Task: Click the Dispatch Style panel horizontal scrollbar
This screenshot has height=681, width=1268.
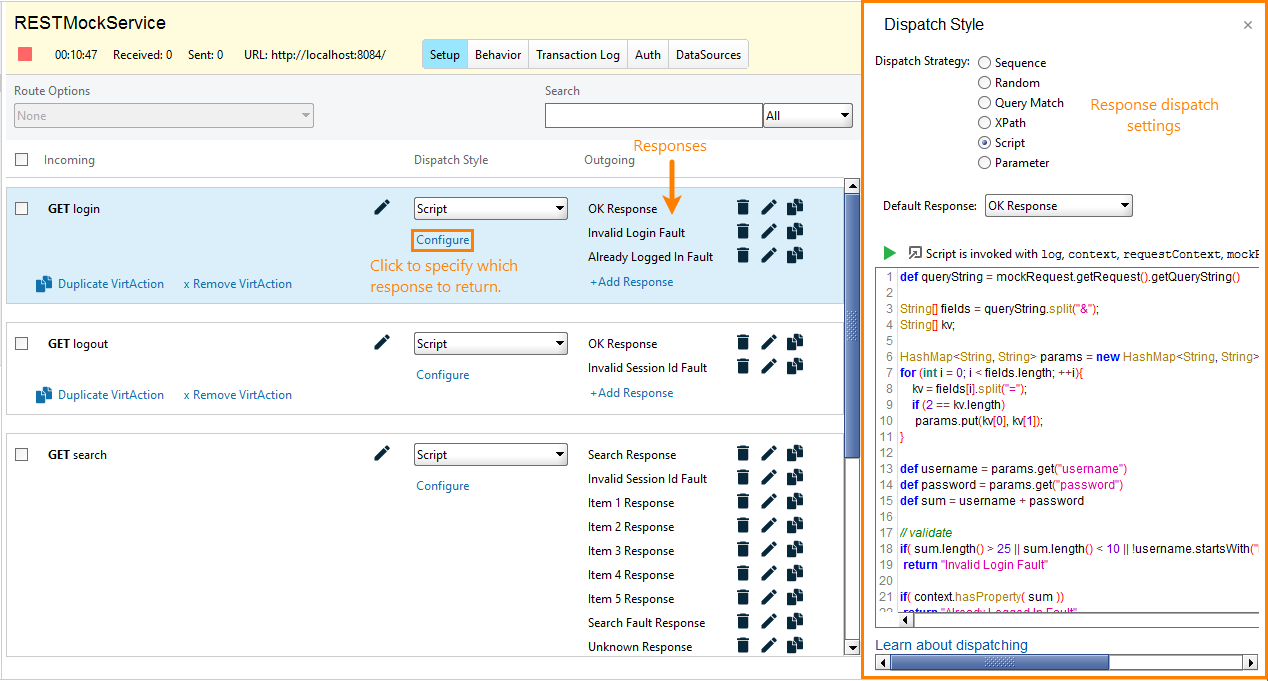Action: coord(1066,662)
